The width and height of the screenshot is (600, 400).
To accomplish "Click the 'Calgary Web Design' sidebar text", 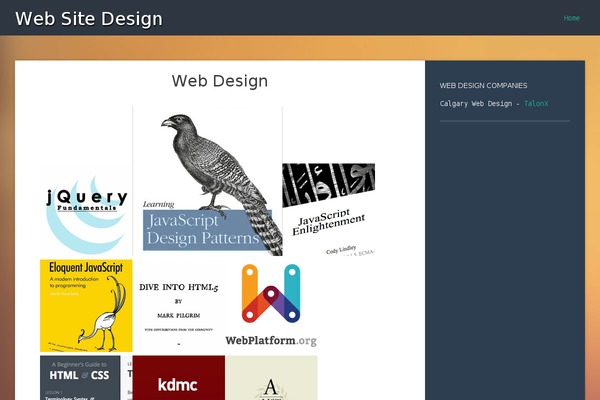I will 476,103.
